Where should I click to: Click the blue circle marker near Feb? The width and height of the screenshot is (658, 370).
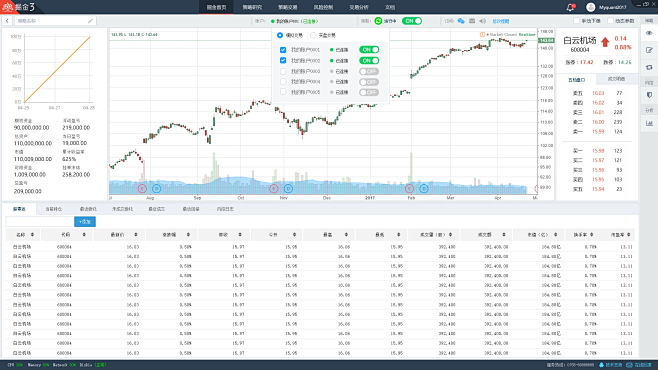pyautogui.click(x=424, y=188)
